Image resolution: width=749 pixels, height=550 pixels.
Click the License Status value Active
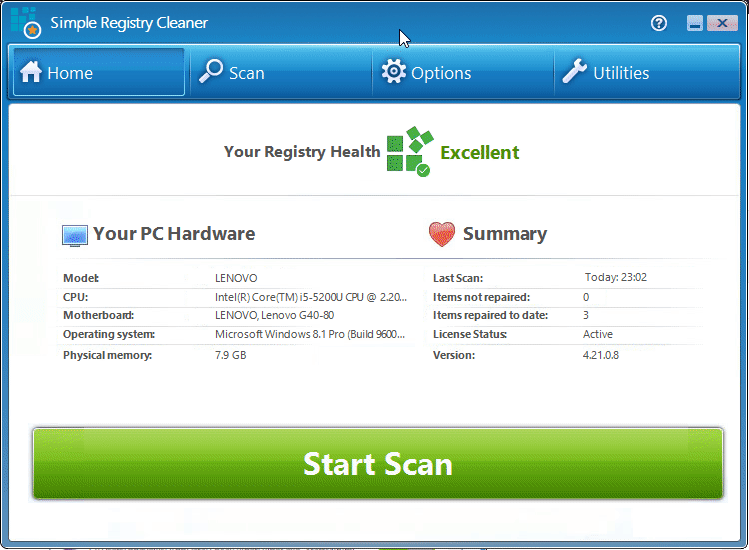point(598,334)
